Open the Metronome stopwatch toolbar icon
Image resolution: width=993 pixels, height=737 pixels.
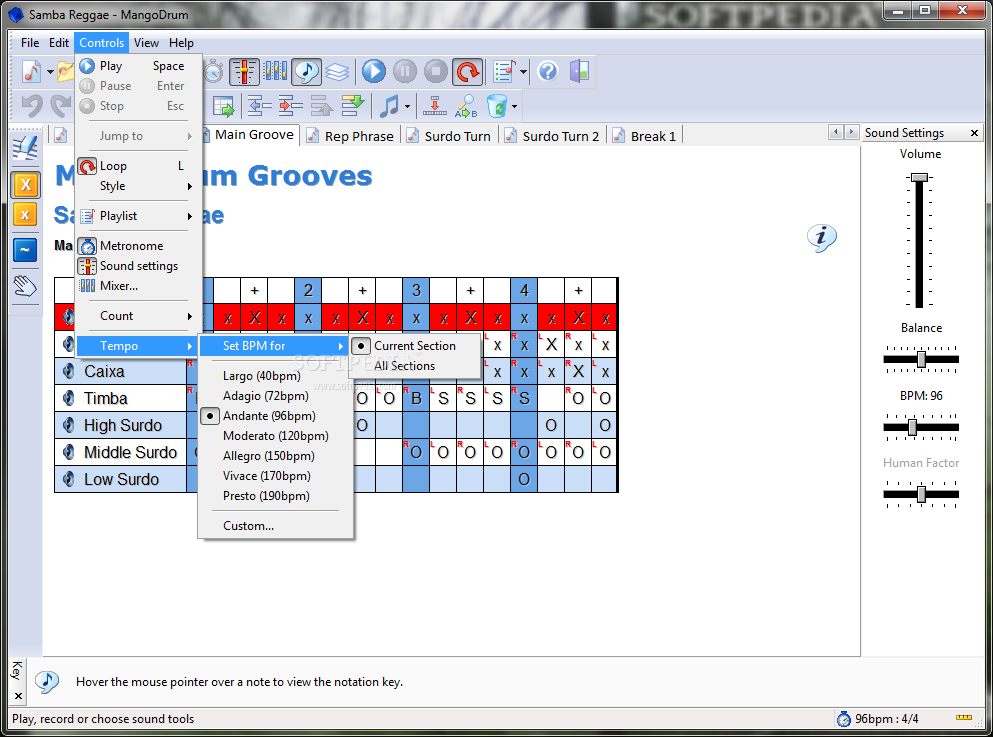pos(213,72)
